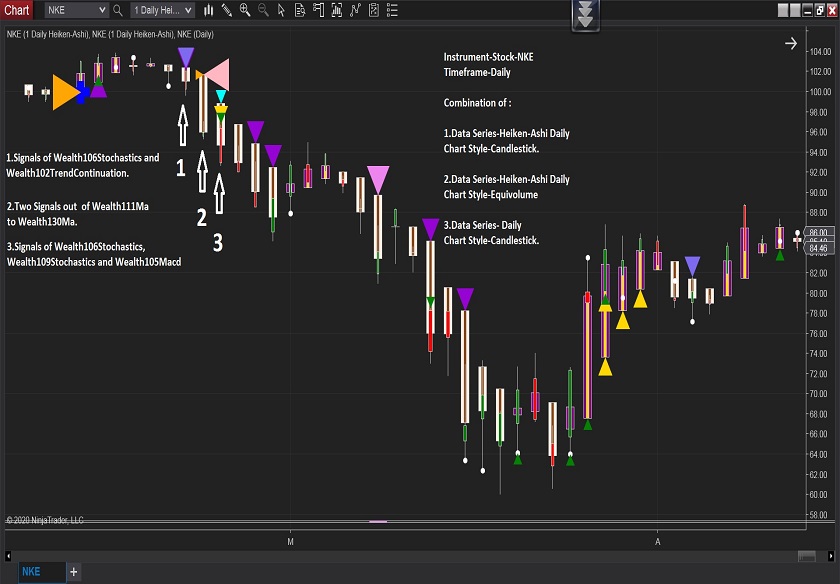Click the right-arrow scroll-to-latest button
Screen dimensions: 840x584
[x=791, y=43]
